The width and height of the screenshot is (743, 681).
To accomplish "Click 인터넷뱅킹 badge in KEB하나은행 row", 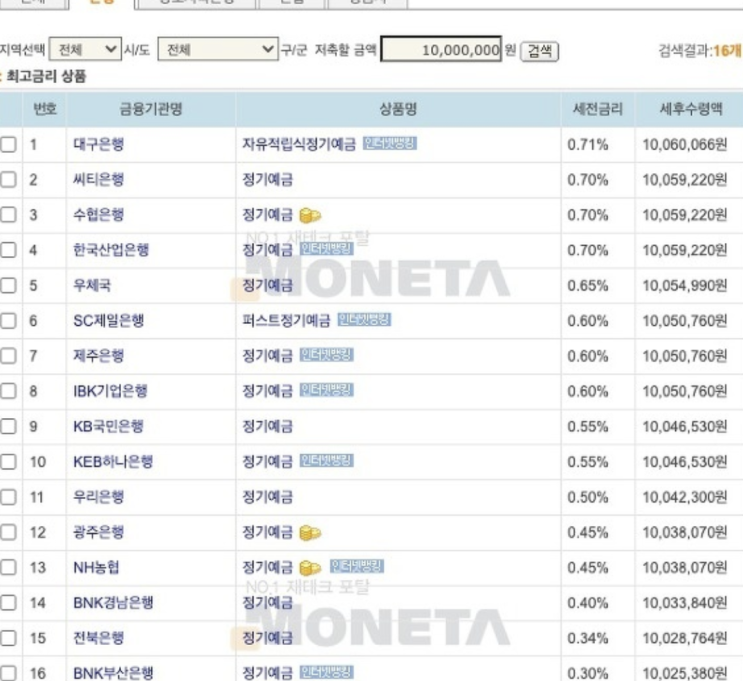I will click(326, 461).
